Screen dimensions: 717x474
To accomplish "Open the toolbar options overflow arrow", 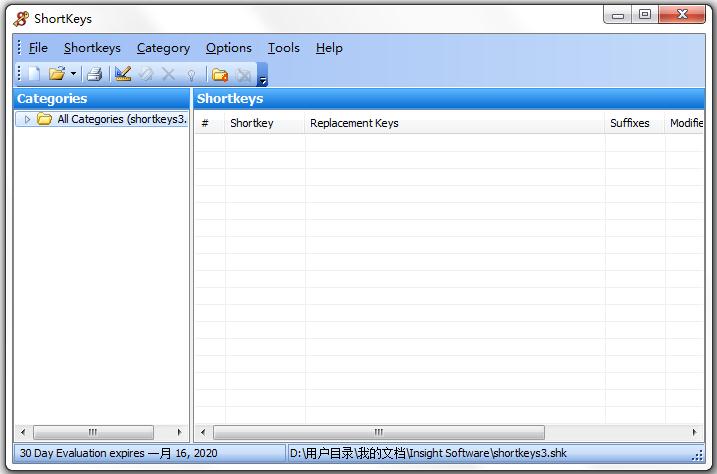I will (x=262, y=76).
